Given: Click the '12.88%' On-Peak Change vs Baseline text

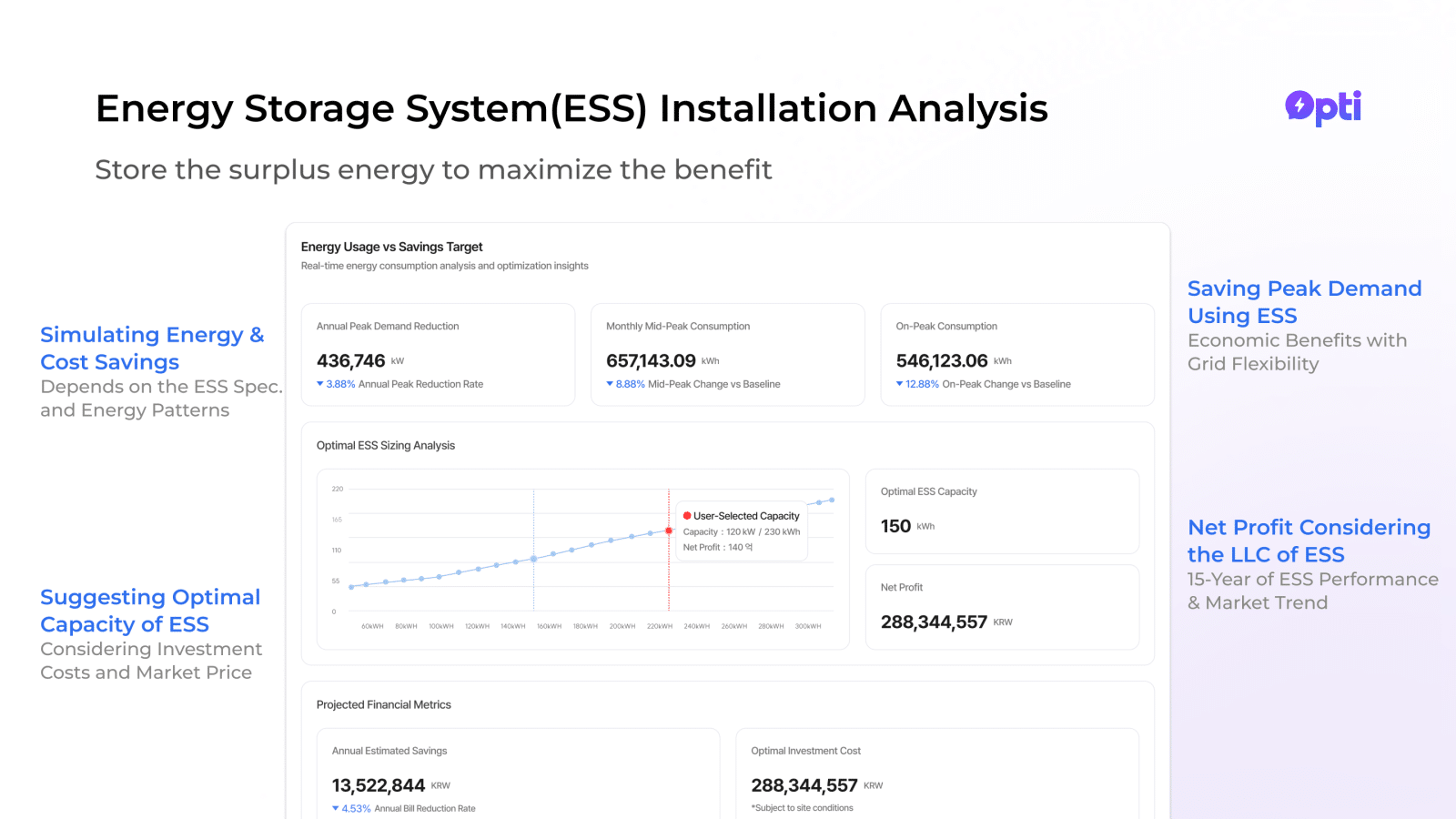Looking at the screenshot, I should (988, 384).
